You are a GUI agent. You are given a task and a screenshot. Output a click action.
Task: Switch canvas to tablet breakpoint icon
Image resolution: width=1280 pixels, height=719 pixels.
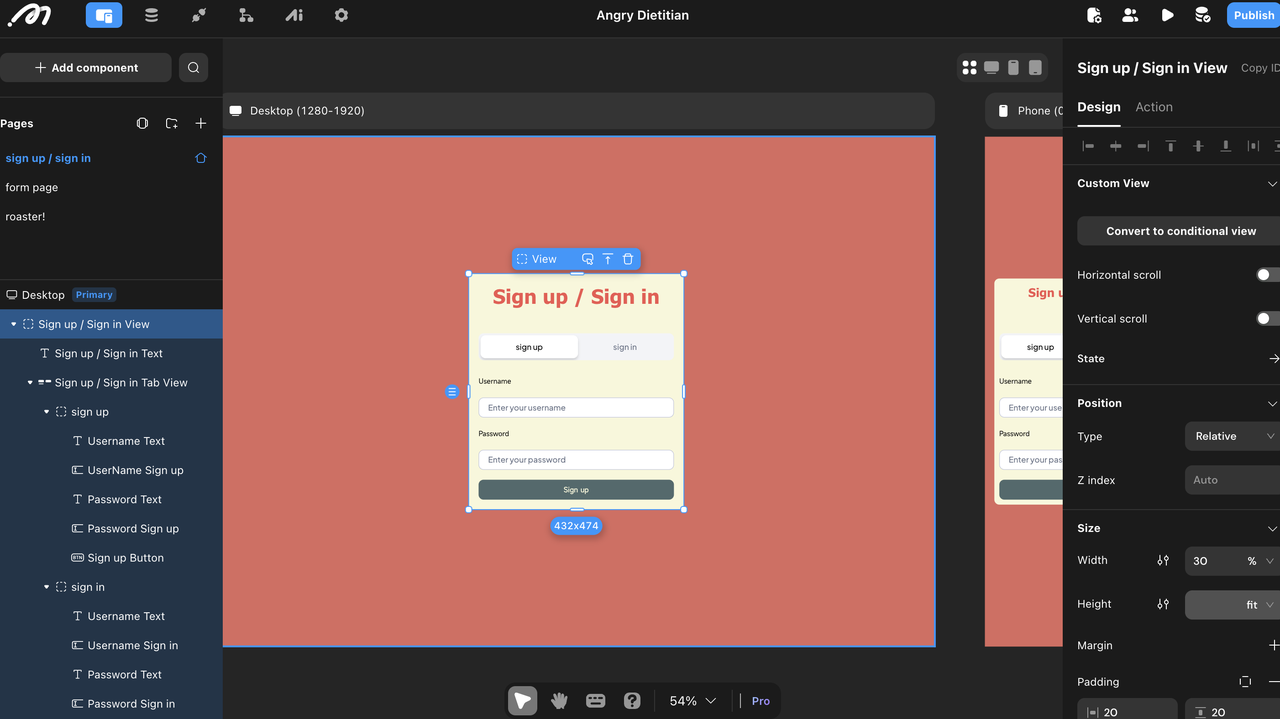(x=1035, y=68)
